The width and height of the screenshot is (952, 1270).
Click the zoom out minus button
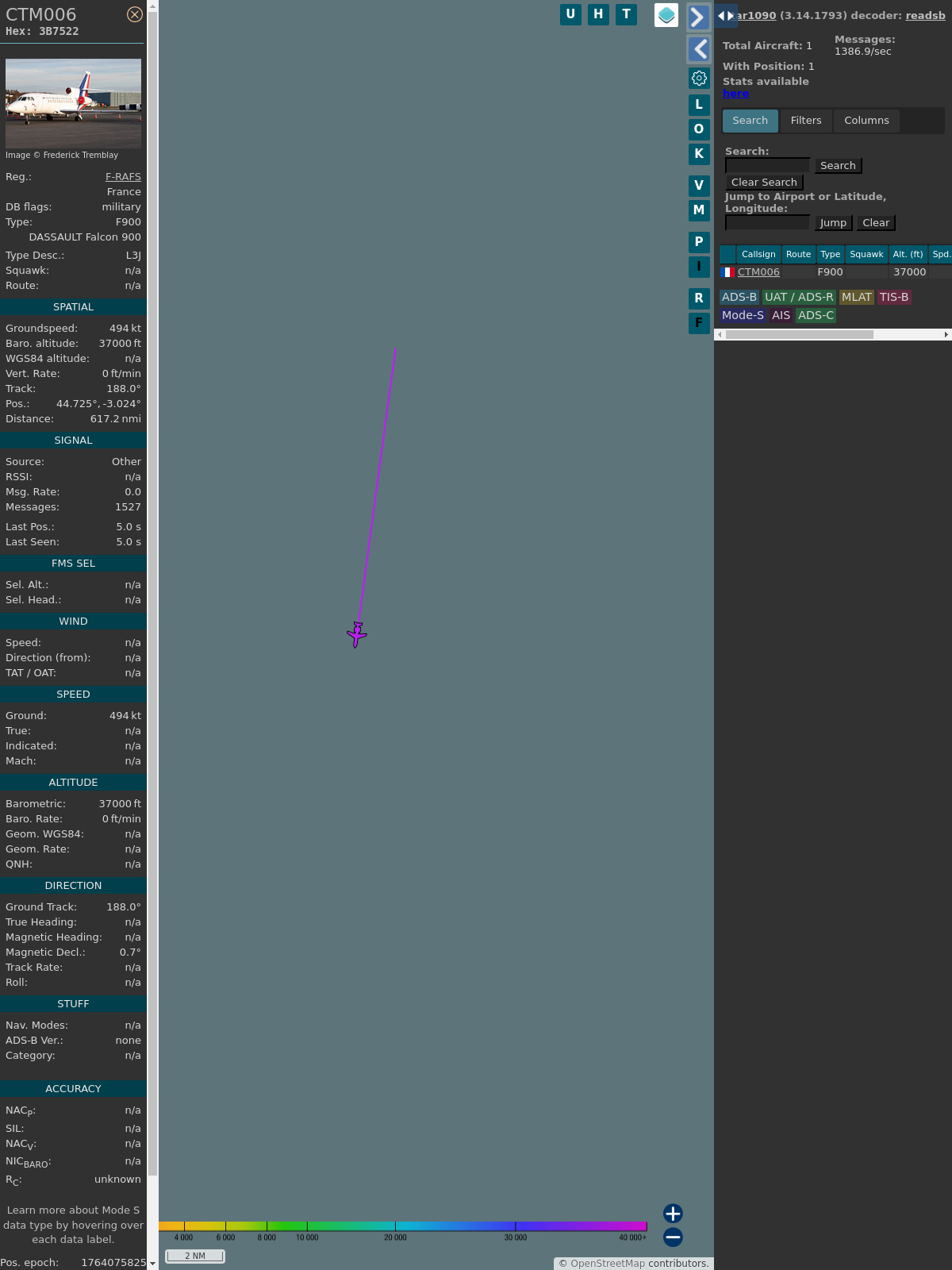pos(673,1237)
